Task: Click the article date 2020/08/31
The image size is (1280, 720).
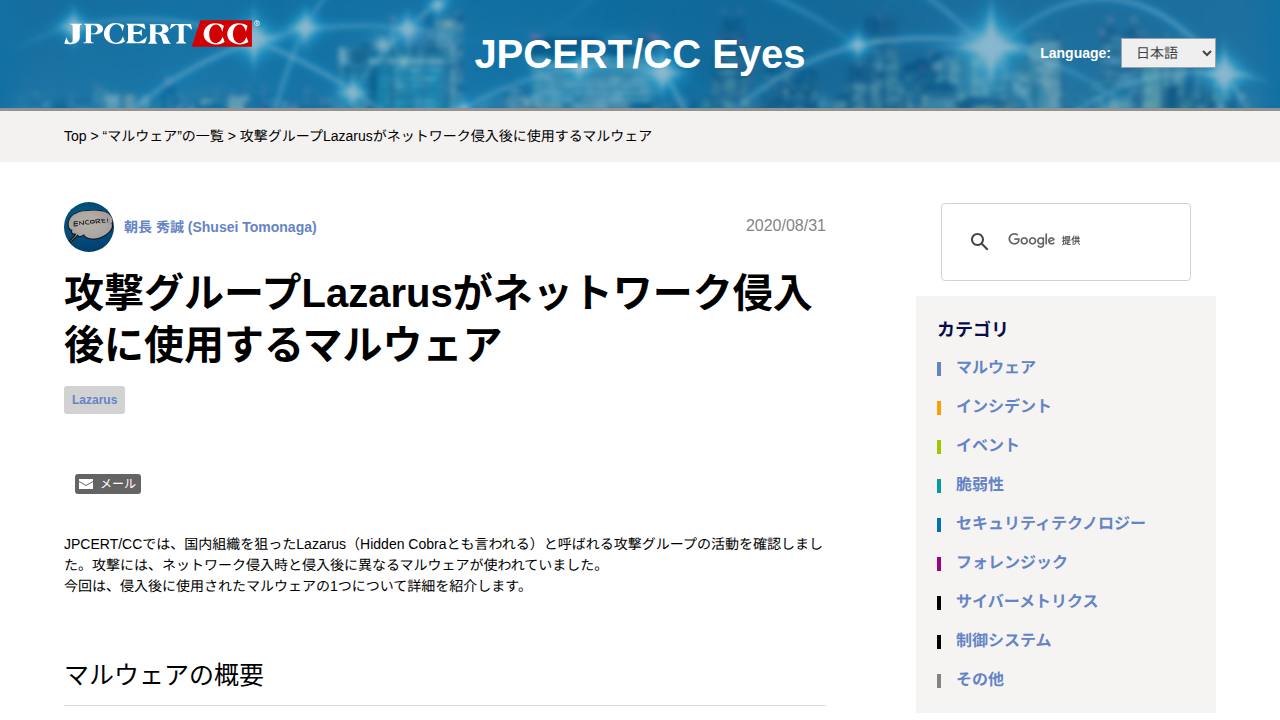Action: point(786,226)
